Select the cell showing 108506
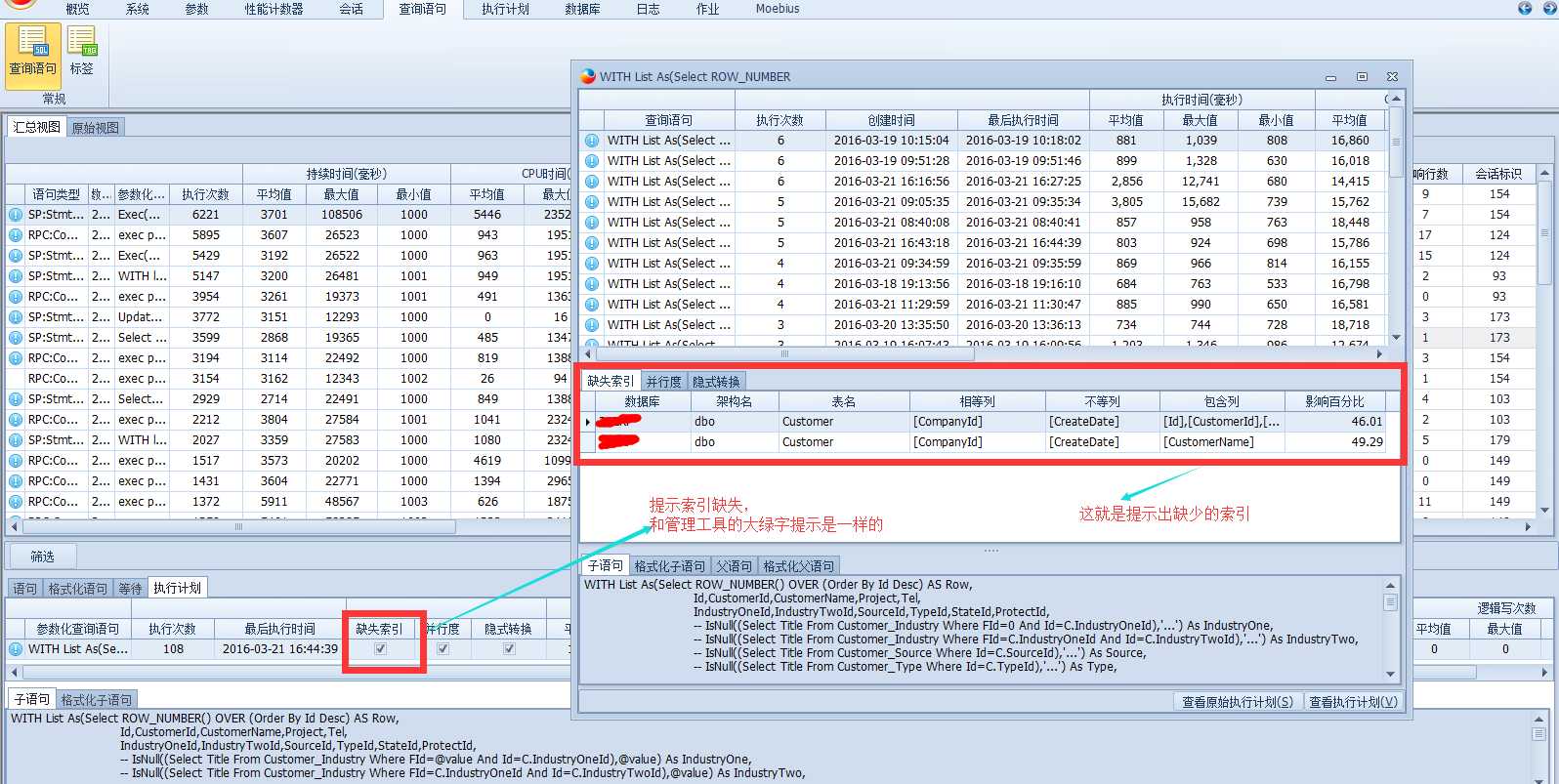 pyautogui.click(x=343, y=215)
